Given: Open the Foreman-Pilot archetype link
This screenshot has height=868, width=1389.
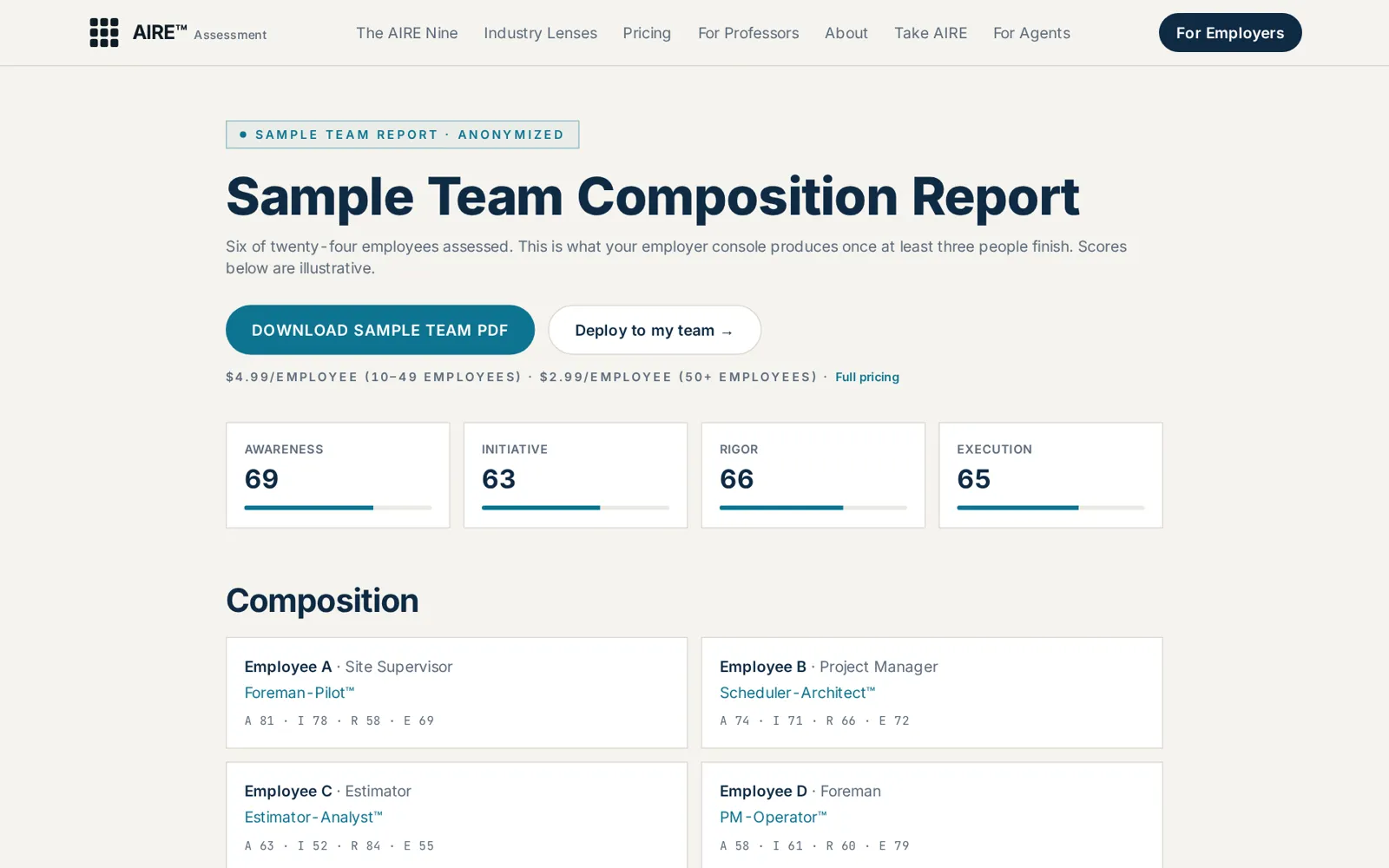Looking at the screenshot, I should click(x=300, y=693).
